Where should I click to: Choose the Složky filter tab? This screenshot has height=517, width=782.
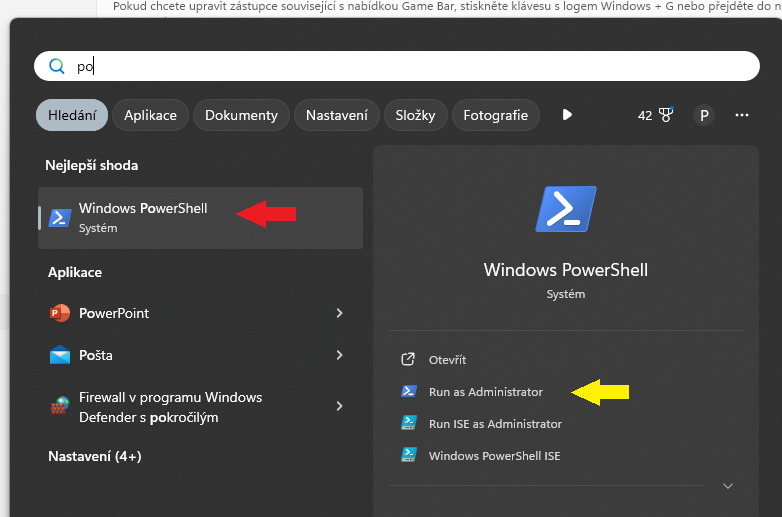click(415, 115)
